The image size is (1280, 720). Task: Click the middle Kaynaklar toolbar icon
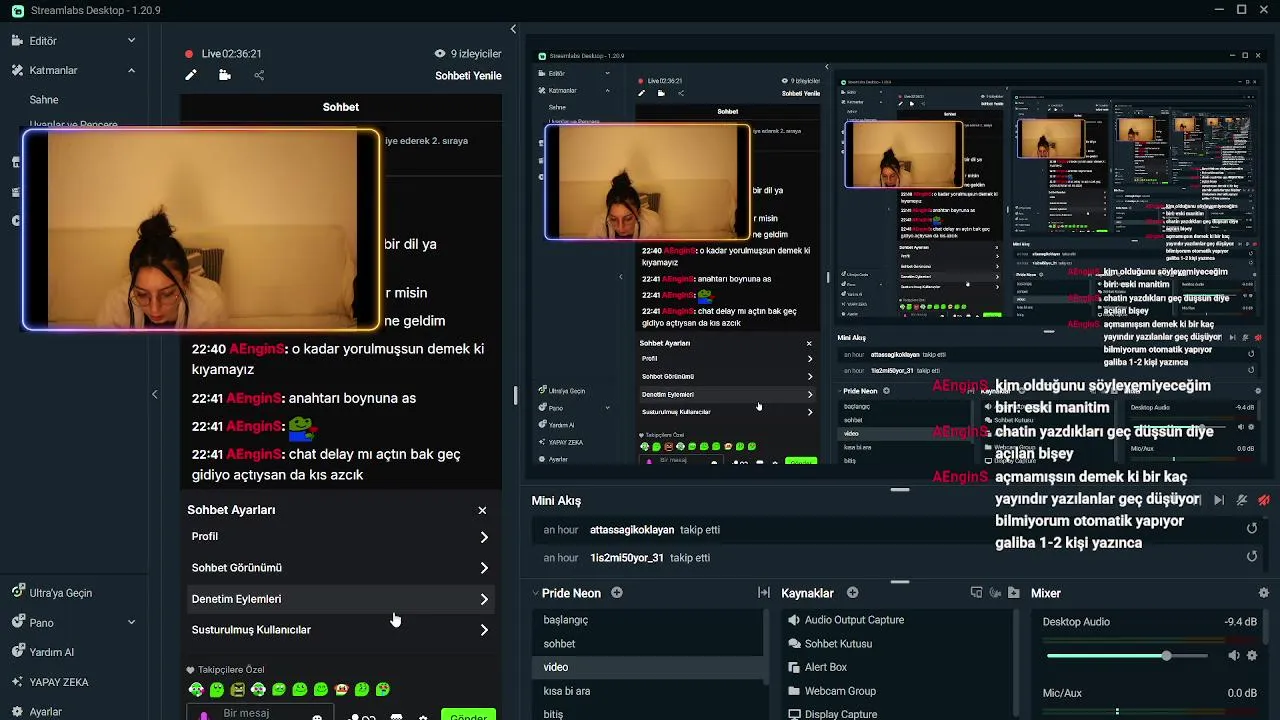(995, 593)
